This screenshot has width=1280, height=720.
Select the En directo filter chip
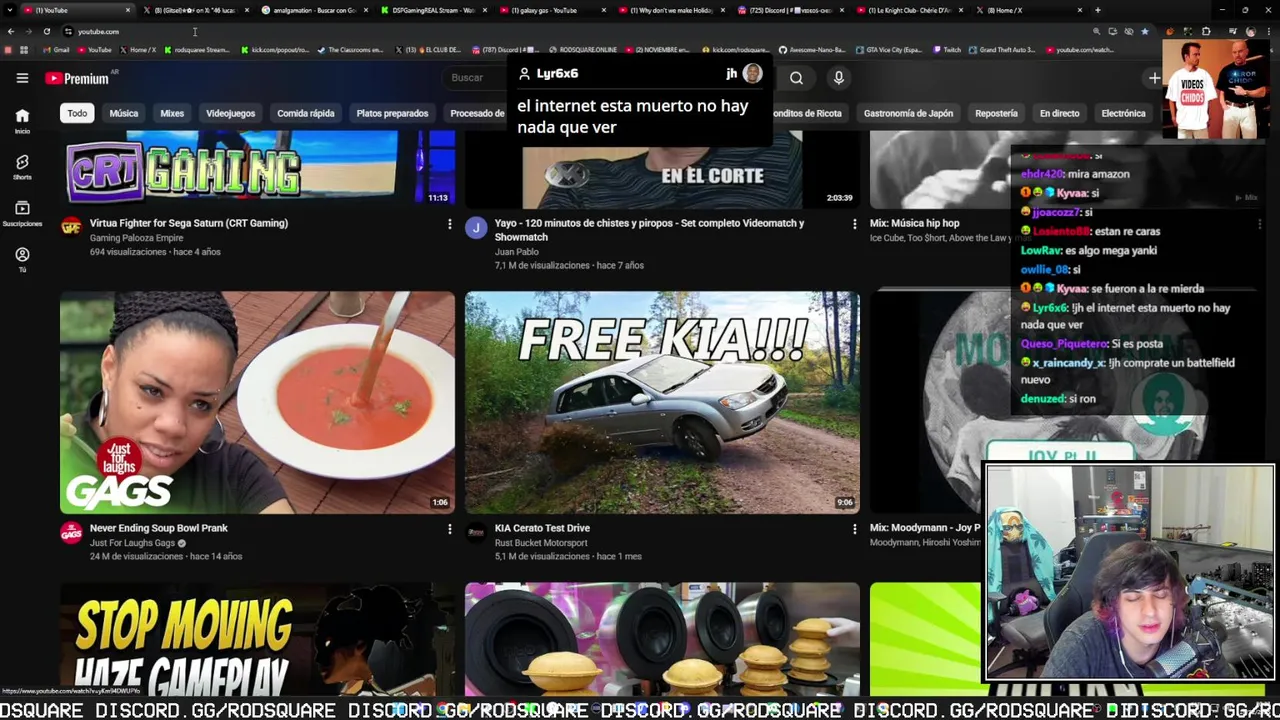pyautogui.click(x=1059, y=113)
